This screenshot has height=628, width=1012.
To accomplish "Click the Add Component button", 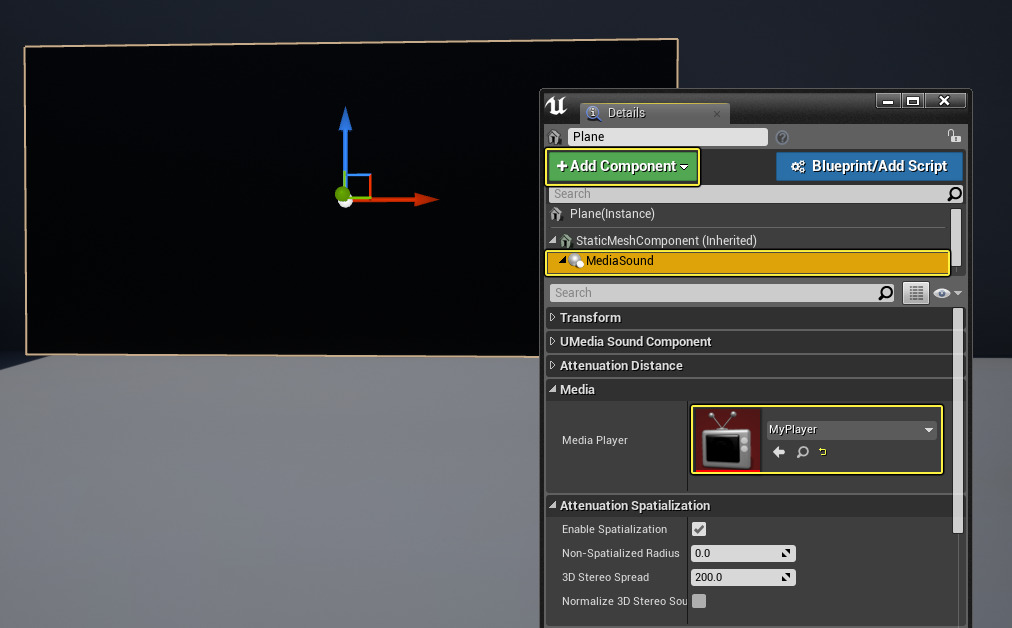I will 622,166.
